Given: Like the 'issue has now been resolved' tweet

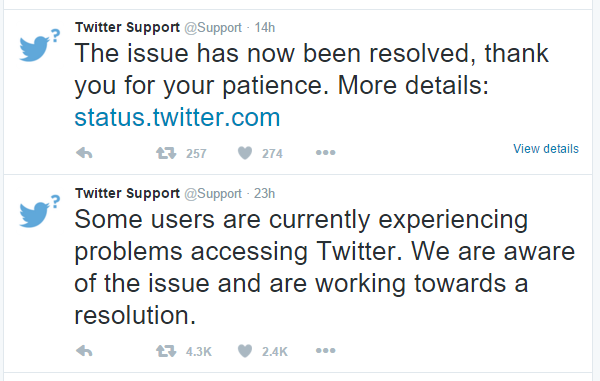Looking at the screenshot, I should (x=245, y=153).
